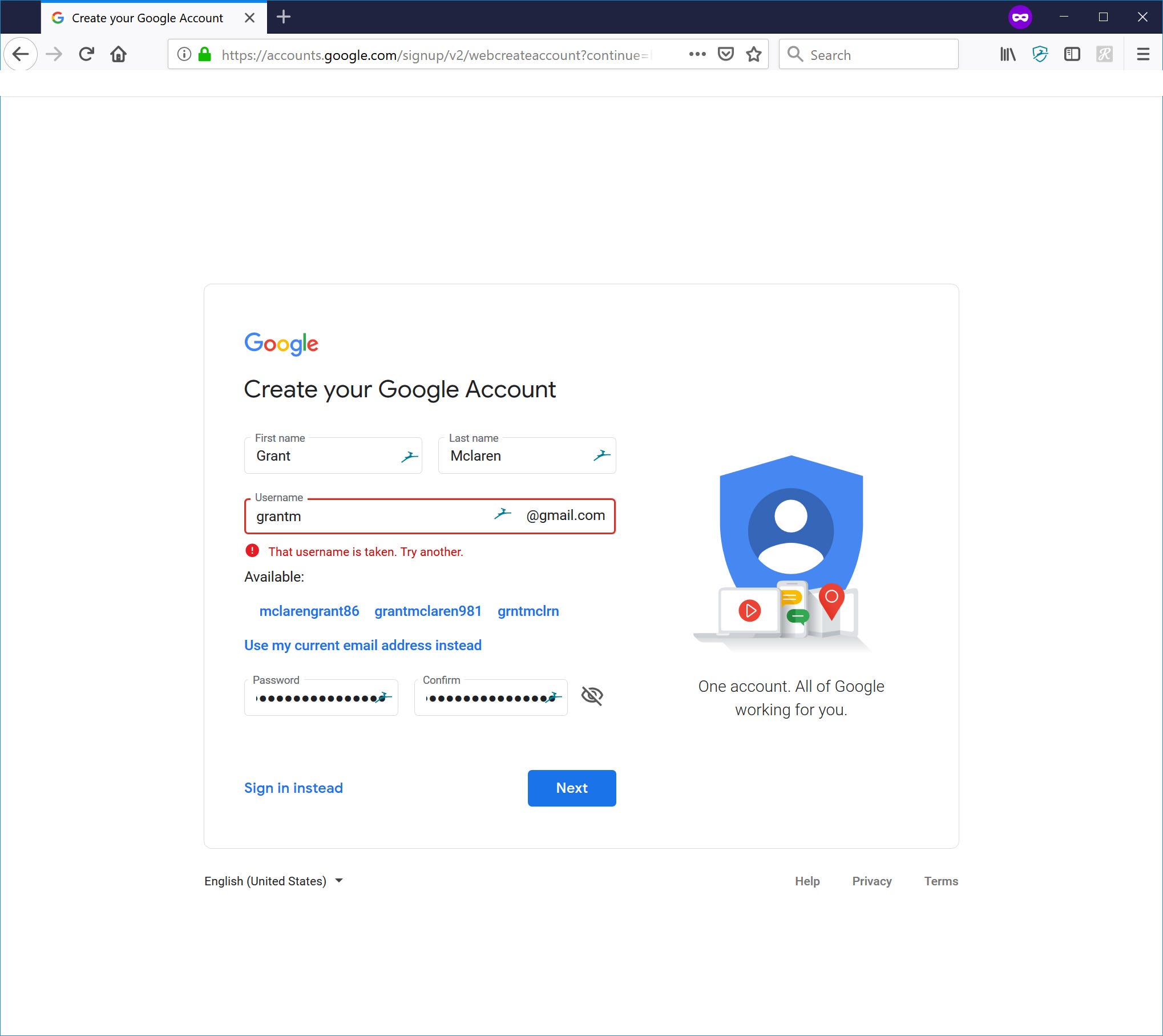Image resolution: width=1163 pixels, height=1036 pixels.
Task: Click the Firefox home button
Action: [118, 54]
